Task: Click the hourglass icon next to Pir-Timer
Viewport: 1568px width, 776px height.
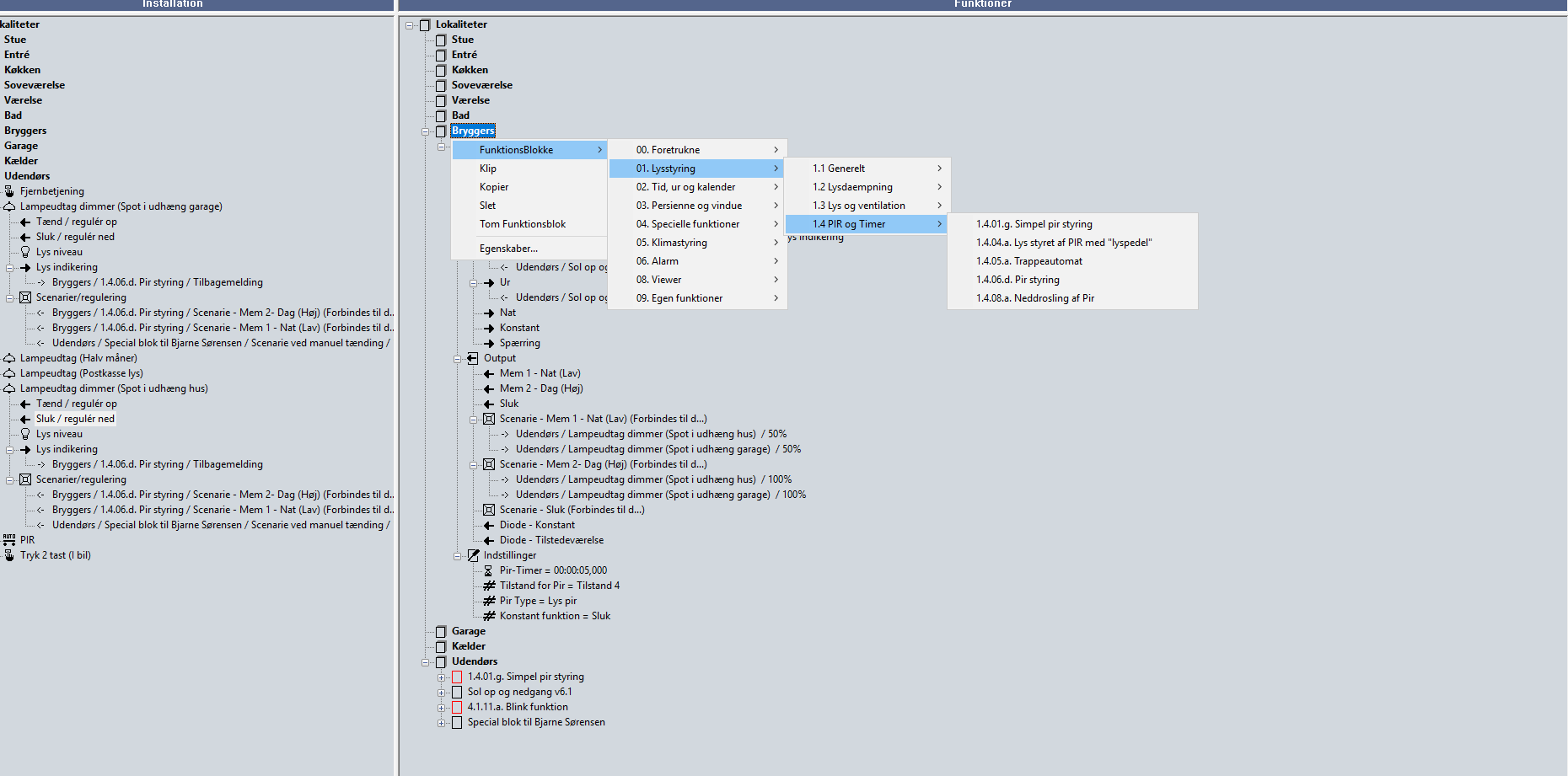Action: pyautogui.click(x=488, y=570)
